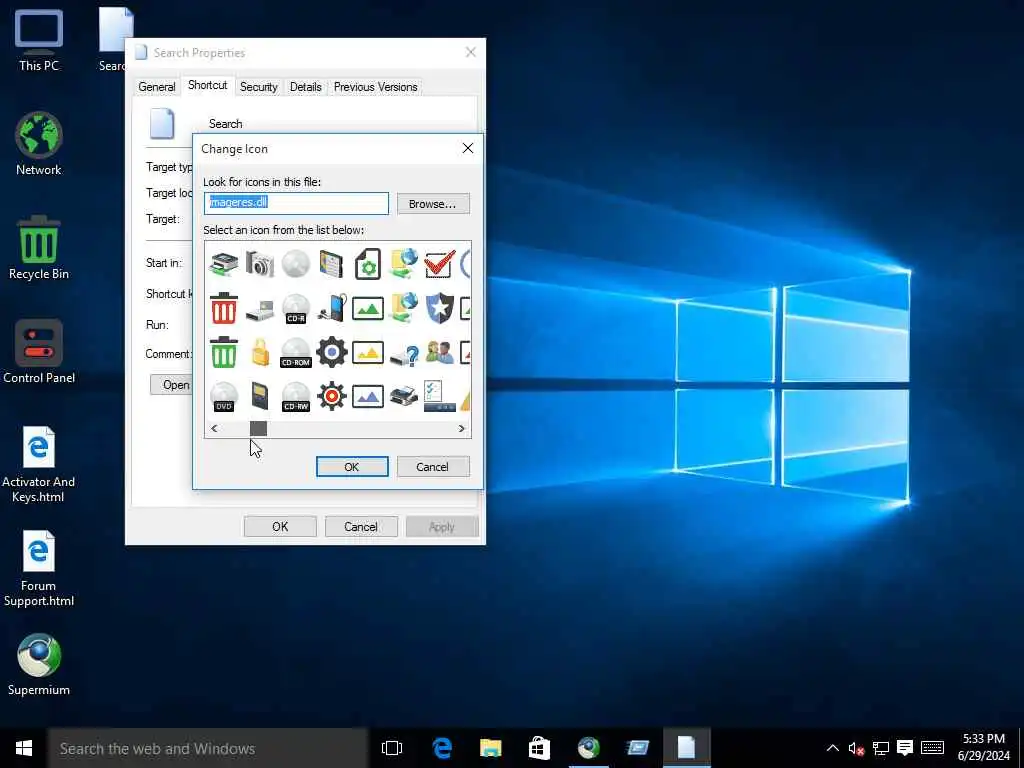1024x768 pixels.
Task: Open the Store from the taskbar
Action: click(539, 748)
